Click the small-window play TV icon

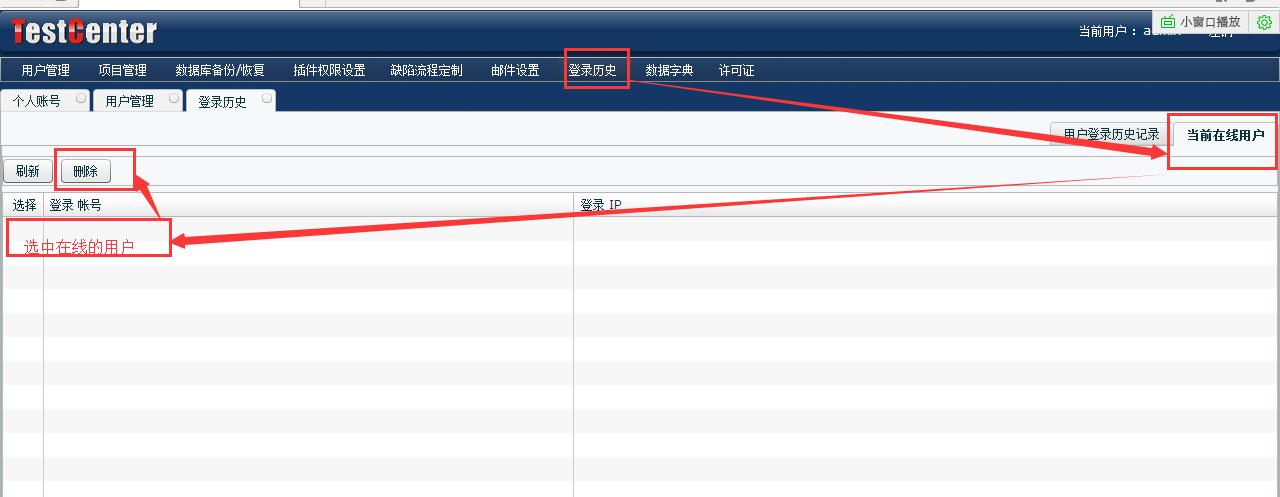[x=1168, y=21]
